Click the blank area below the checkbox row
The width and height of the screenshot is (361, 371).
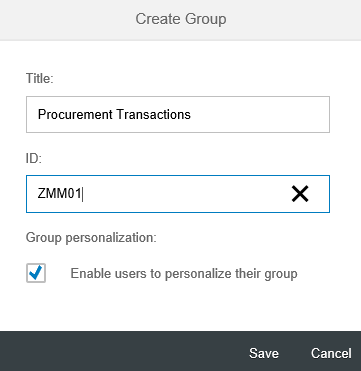[180, 307]
